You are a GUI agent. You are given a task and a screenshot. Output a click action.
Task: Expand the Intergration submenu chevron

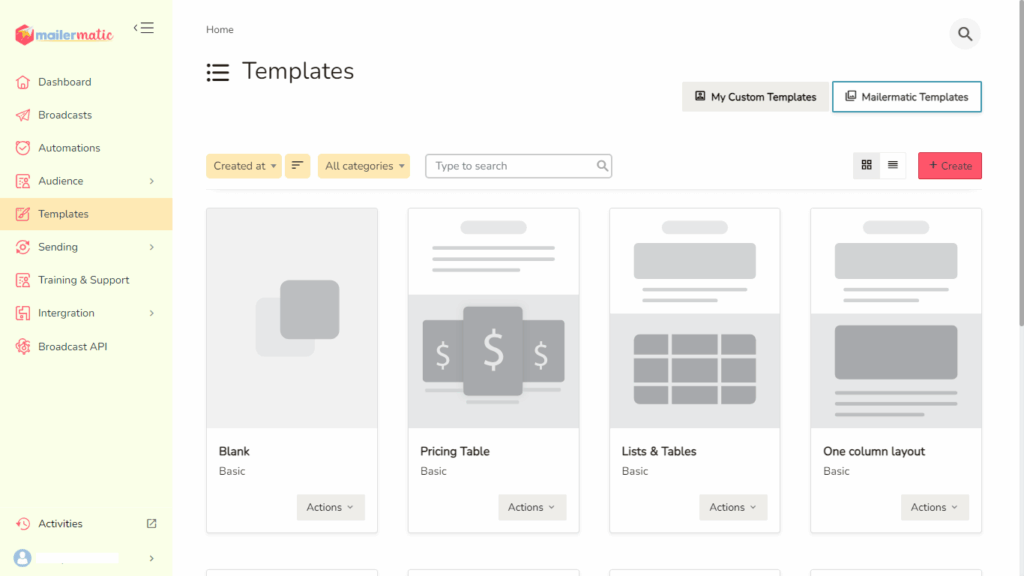coord(152,313)
